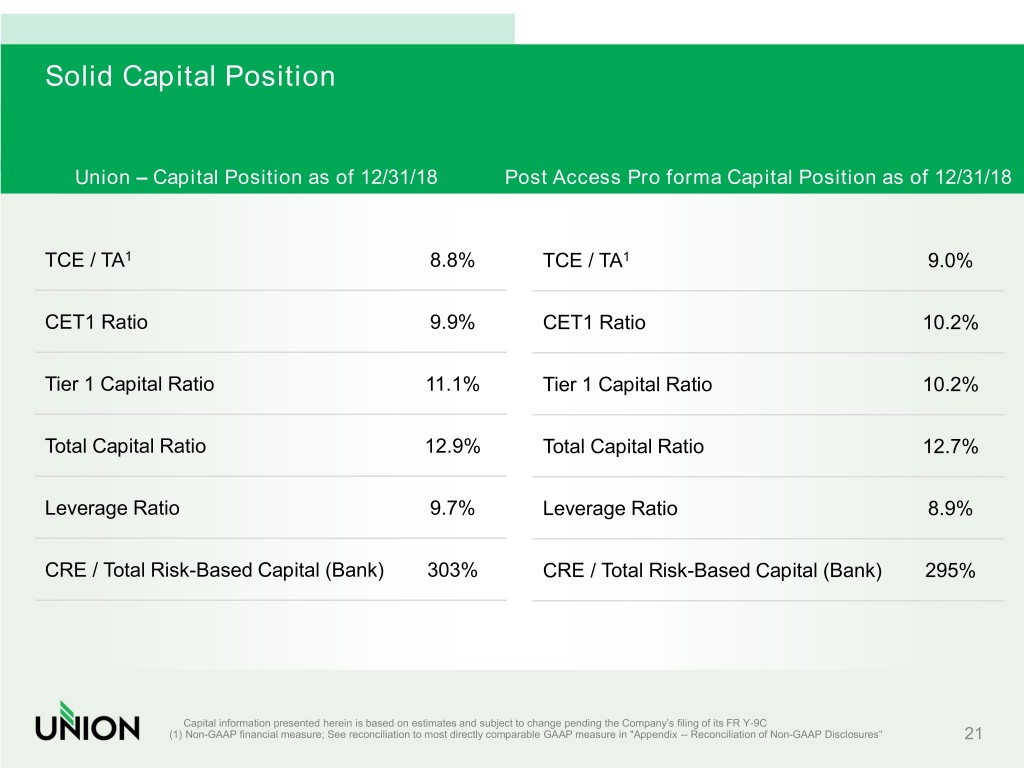Click the 8.8% TCE / TA value
The height and width of the screenshot is (768, 1024).
452,261
